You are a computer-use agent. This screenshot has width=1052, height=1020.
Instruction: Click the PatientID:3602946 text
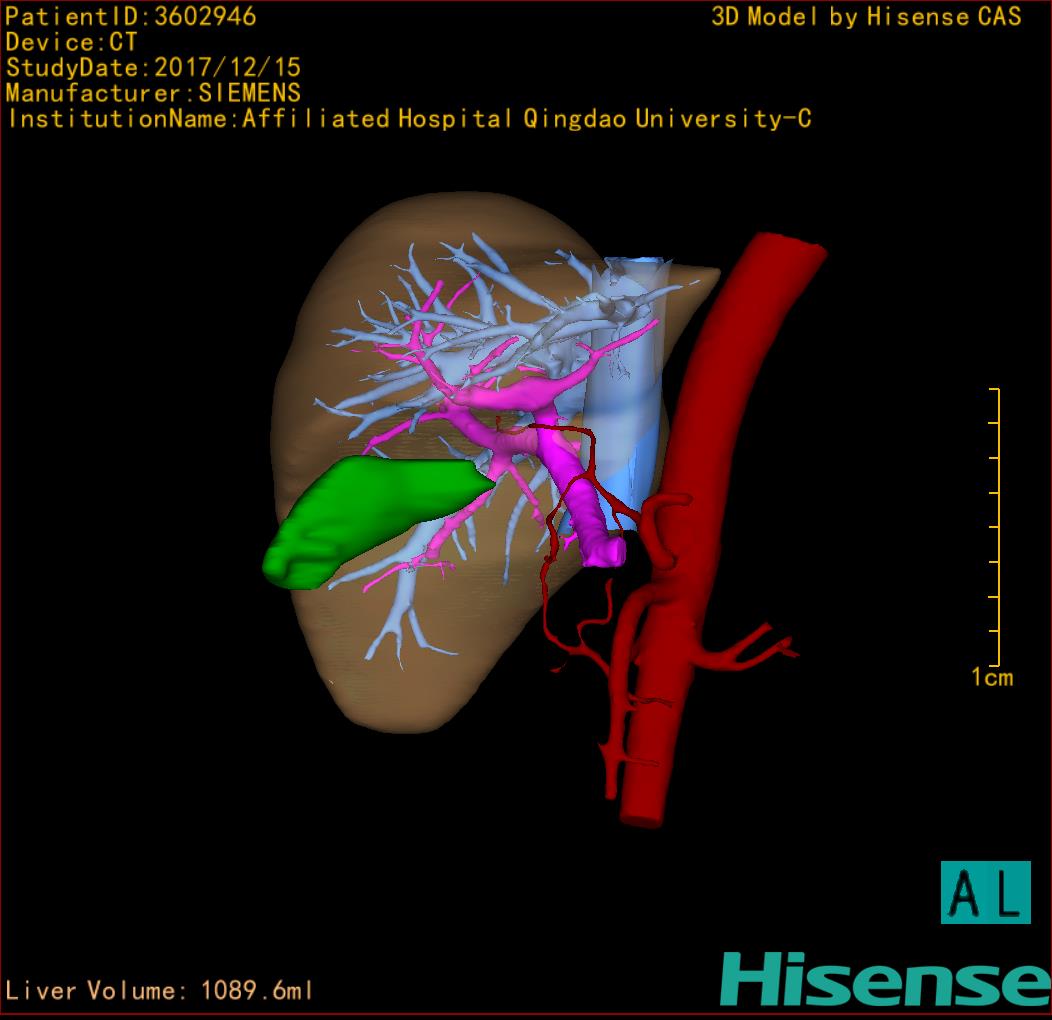[131, 17]
